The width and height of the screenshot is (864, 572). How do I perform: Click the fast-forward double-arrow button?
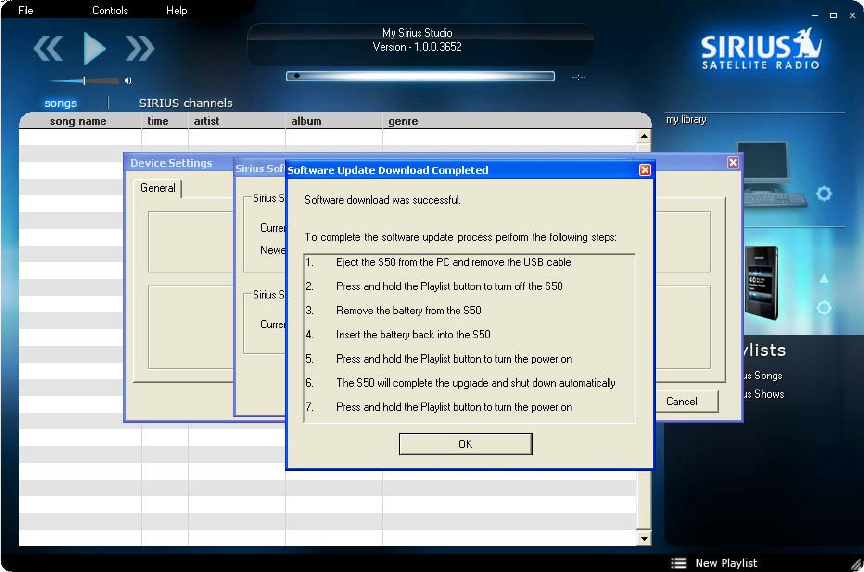[x=140, y=48]
